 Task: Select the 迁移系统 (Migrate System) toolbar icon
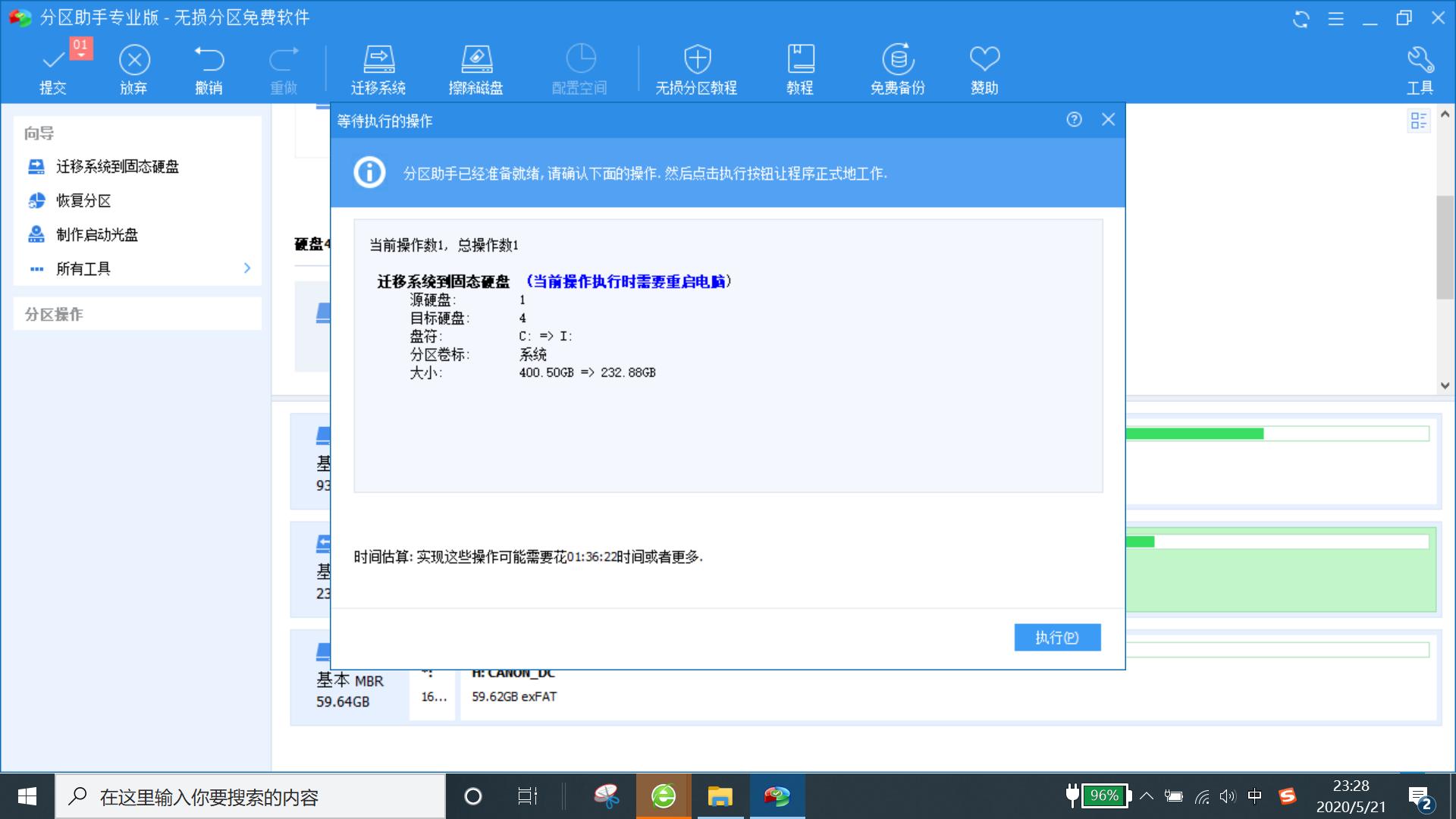pos(377,67)
